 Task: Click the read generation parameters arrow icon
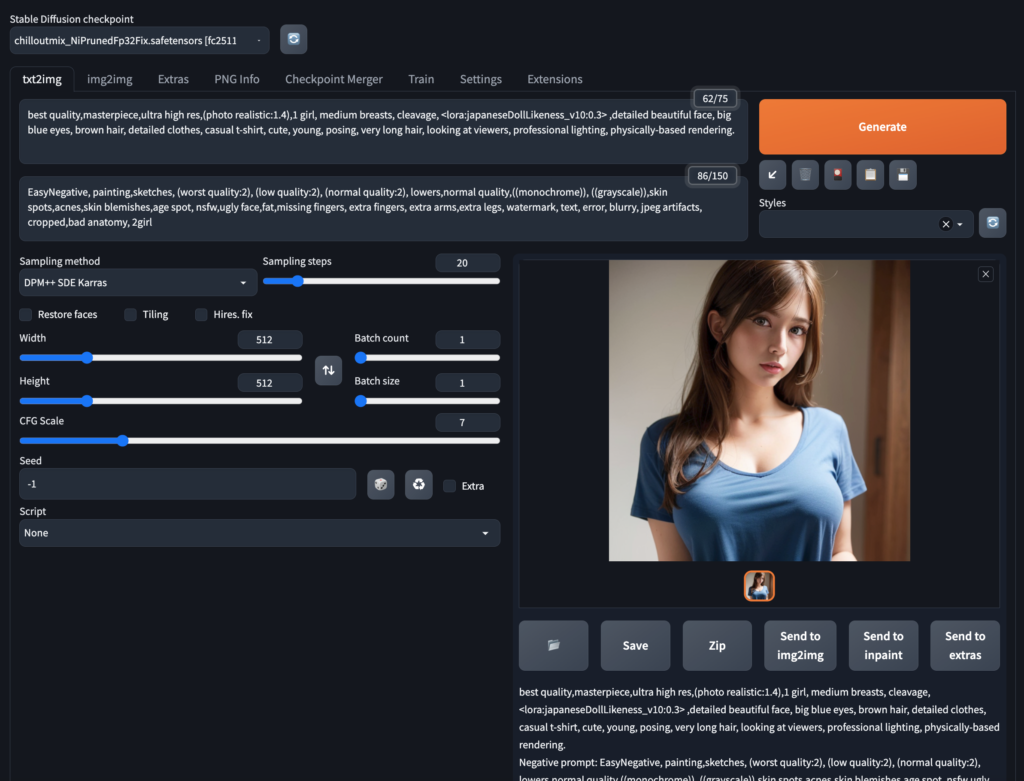772,175
